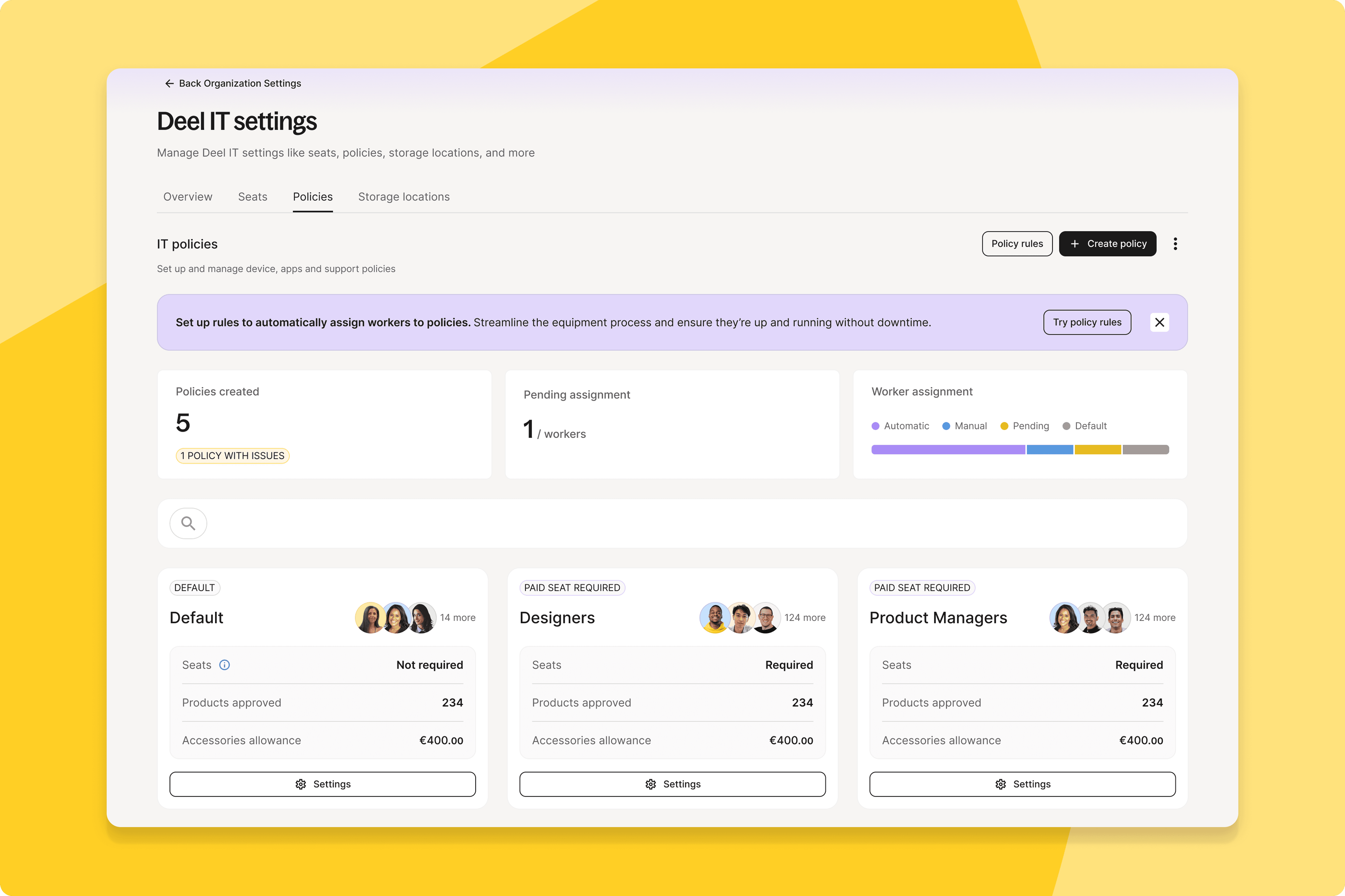This screenshot has height=896, width=1345.
Task: Click the gear icon on Designers Settings
Action: (x=651, y=784)
